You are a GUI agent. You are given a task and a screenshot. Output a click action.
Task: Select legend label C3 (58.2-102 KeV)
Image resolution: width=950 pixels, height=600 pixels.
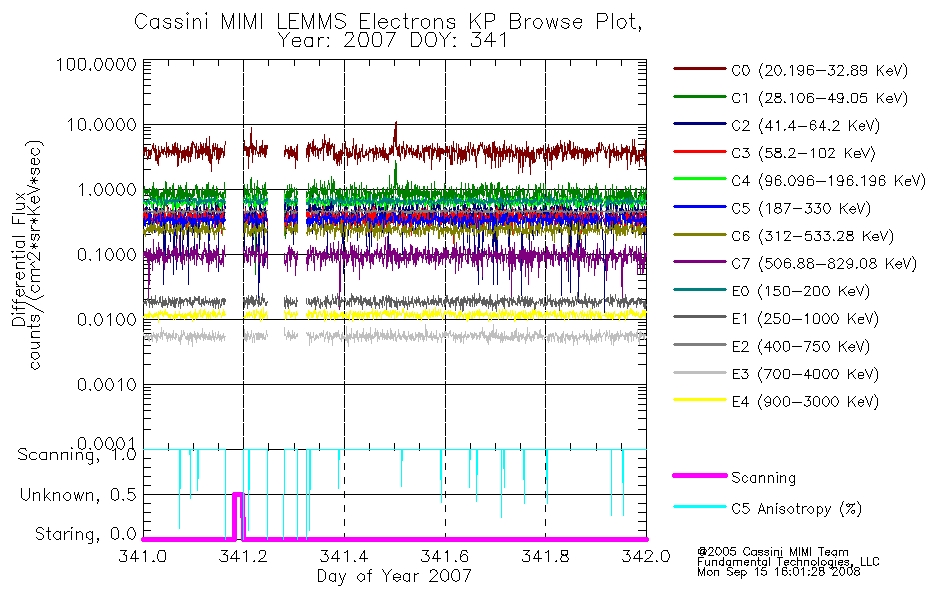point(803,153)
